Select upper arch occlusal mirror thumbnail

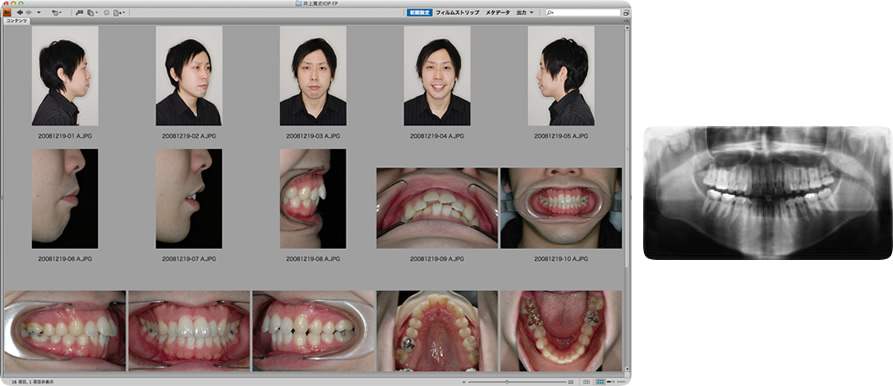coord(437,331)
